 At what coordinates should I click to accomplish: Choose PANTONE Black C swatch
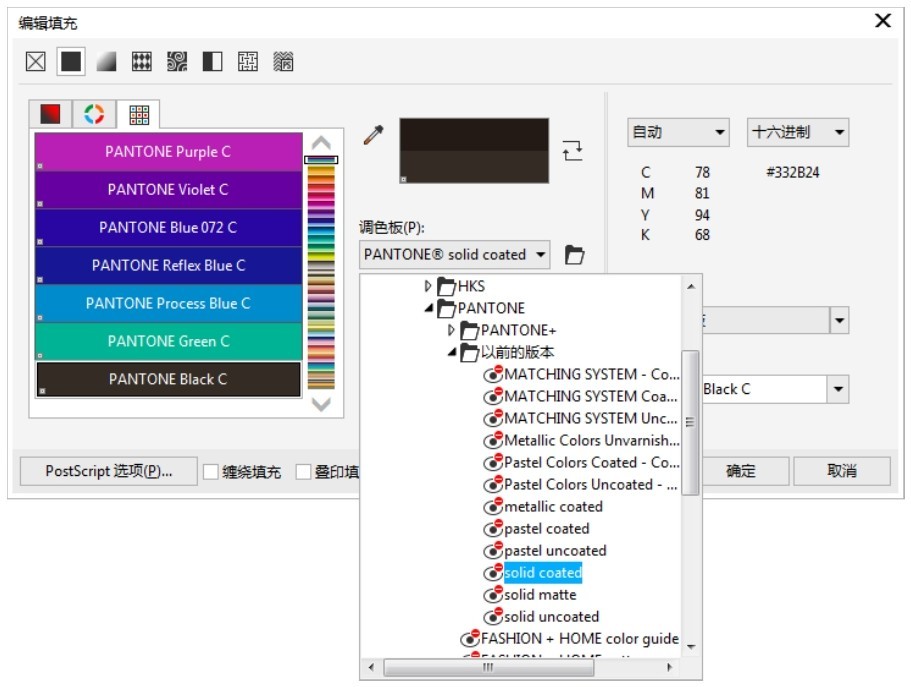click(x=168, y=379)
